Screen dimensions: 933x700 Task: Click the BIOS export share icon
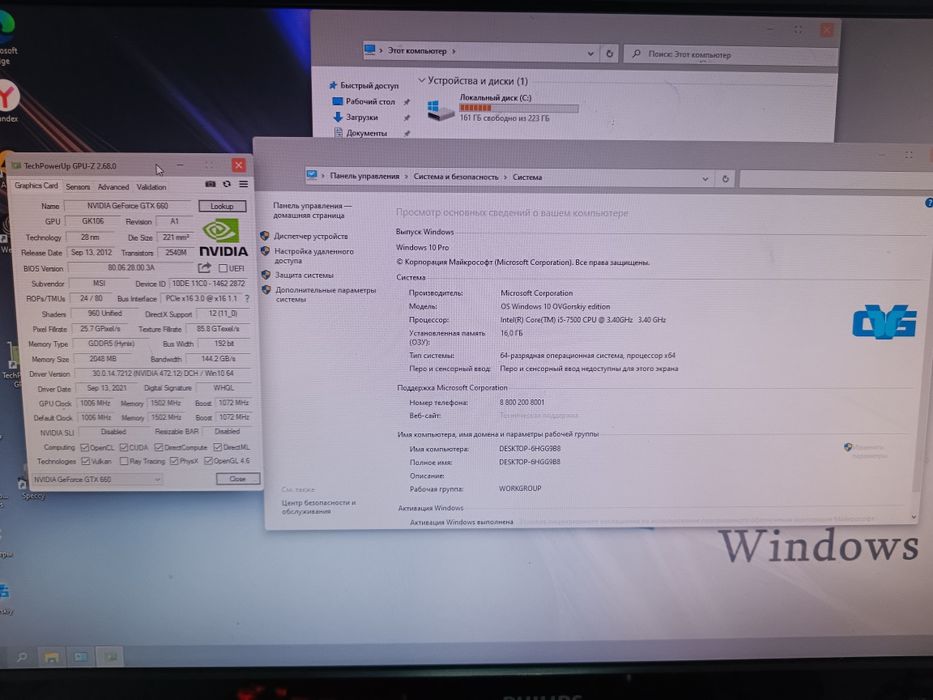pyautogui.click(x=204, y=268)
